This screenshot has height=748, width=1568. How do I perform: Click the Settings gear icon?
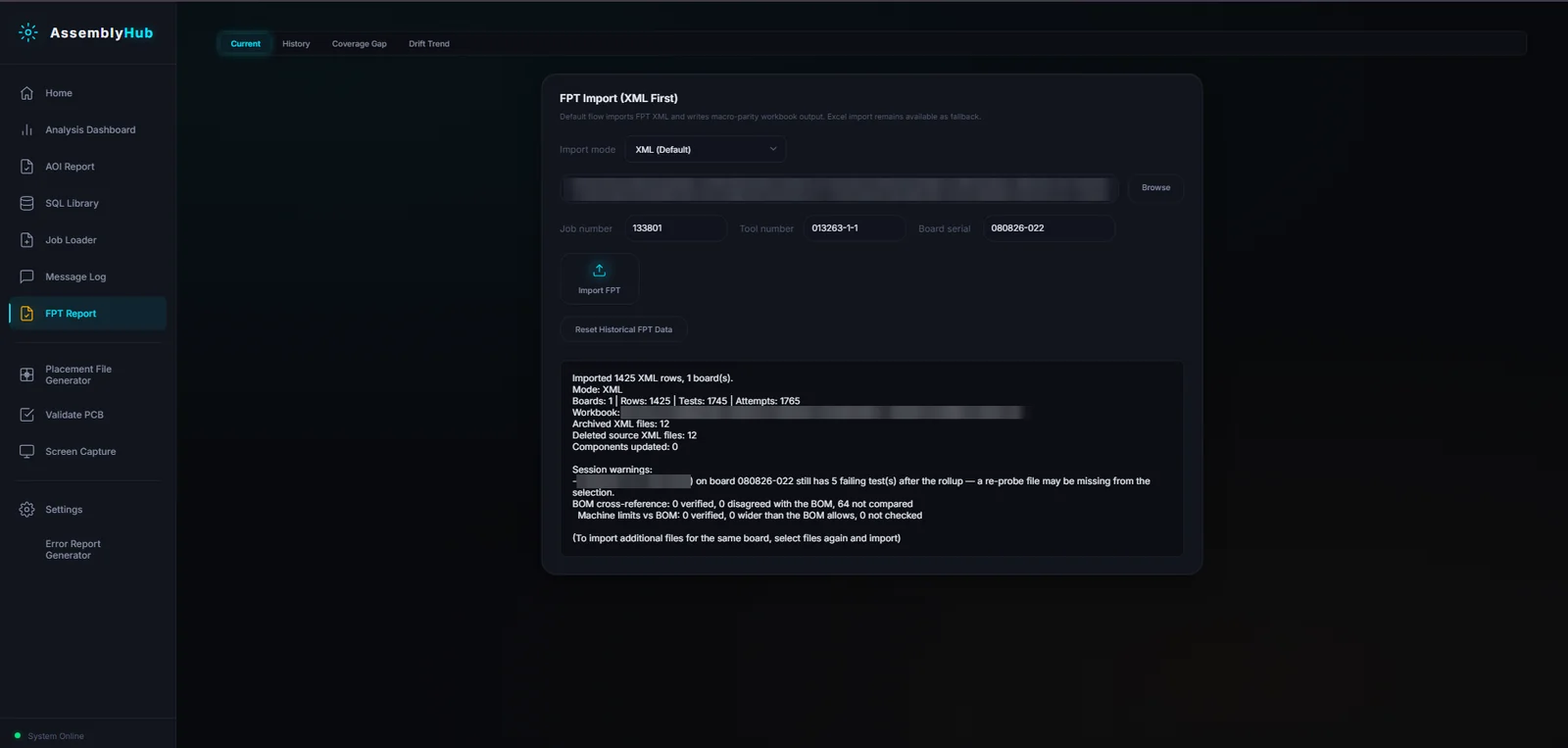click(x=26, y=510)
